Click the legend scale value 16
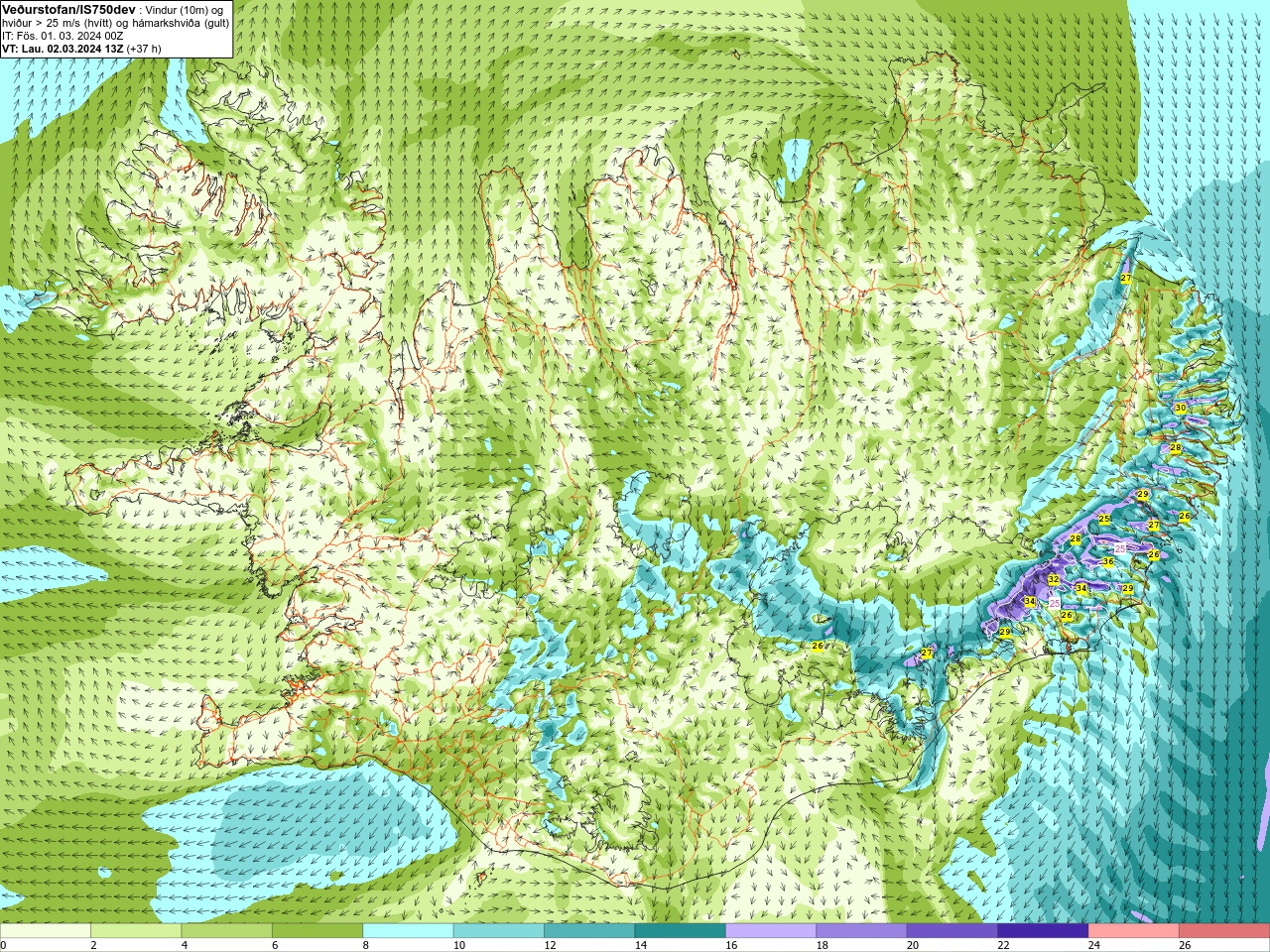This screenshot has height=952, width=1270. coord(731,946)
